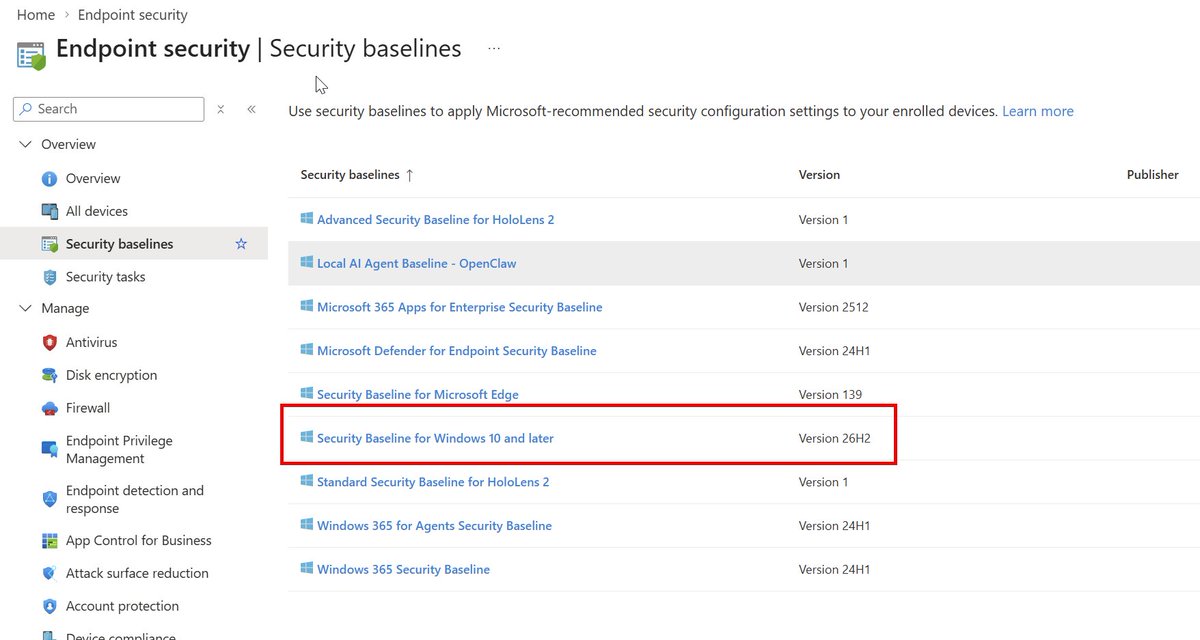Open Account protection in sidebar
Viewport: 1200px width, 640px height.
122,606
